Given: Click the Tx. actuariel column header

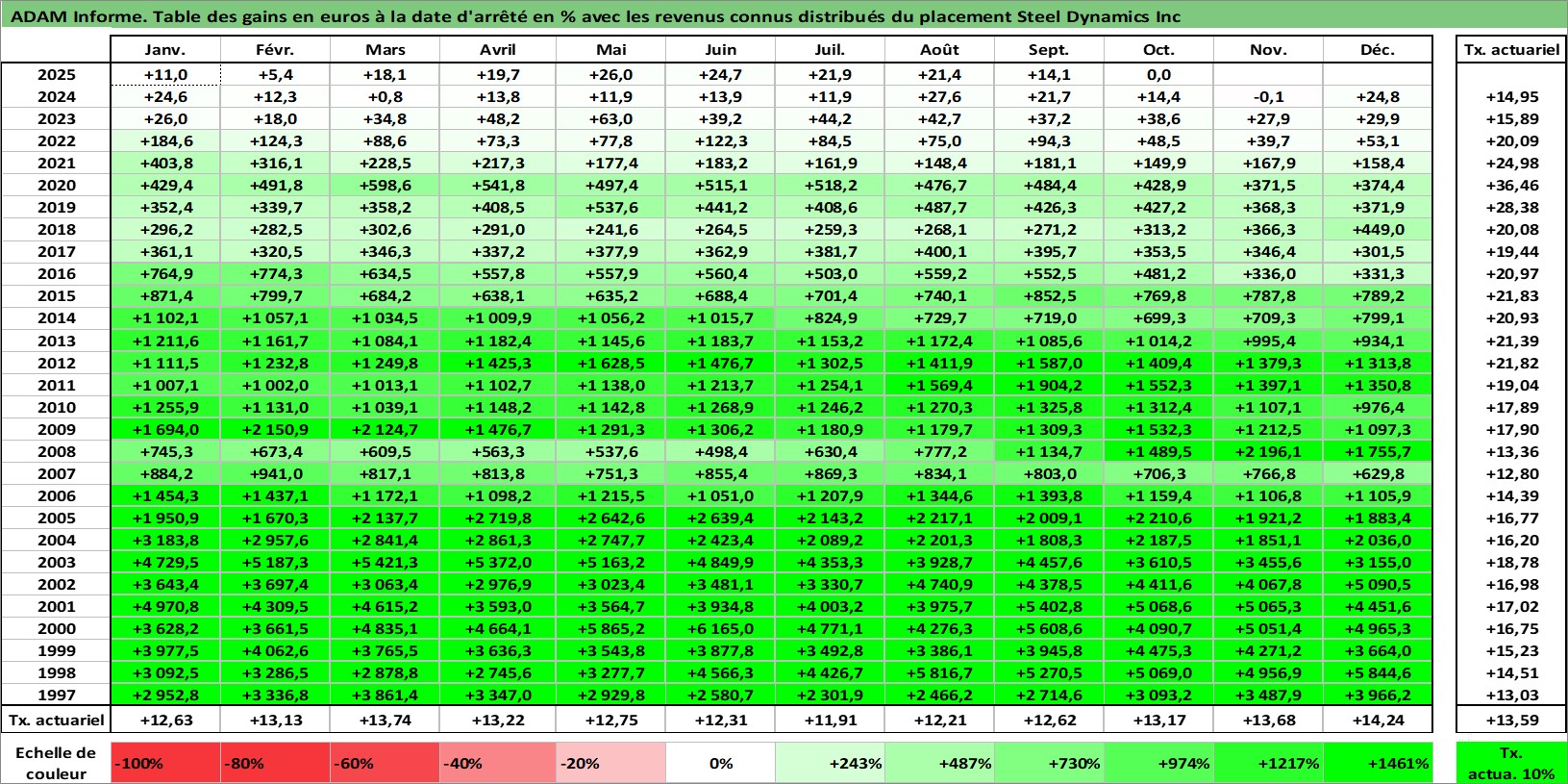Looking at the screenshot, I should pos(1511,50).
